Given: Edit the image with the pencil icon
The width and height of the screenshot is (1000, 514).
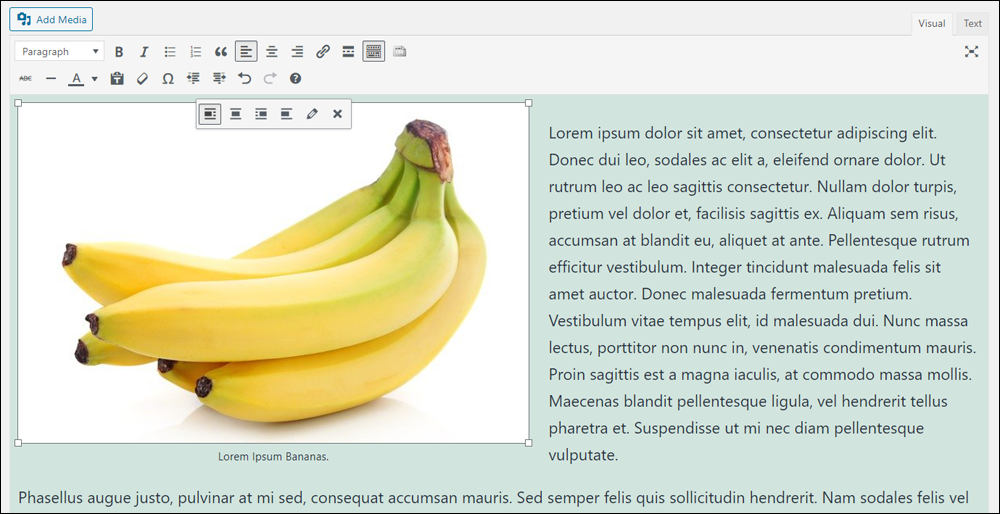Looking at the screenshot, I should 312,114.
